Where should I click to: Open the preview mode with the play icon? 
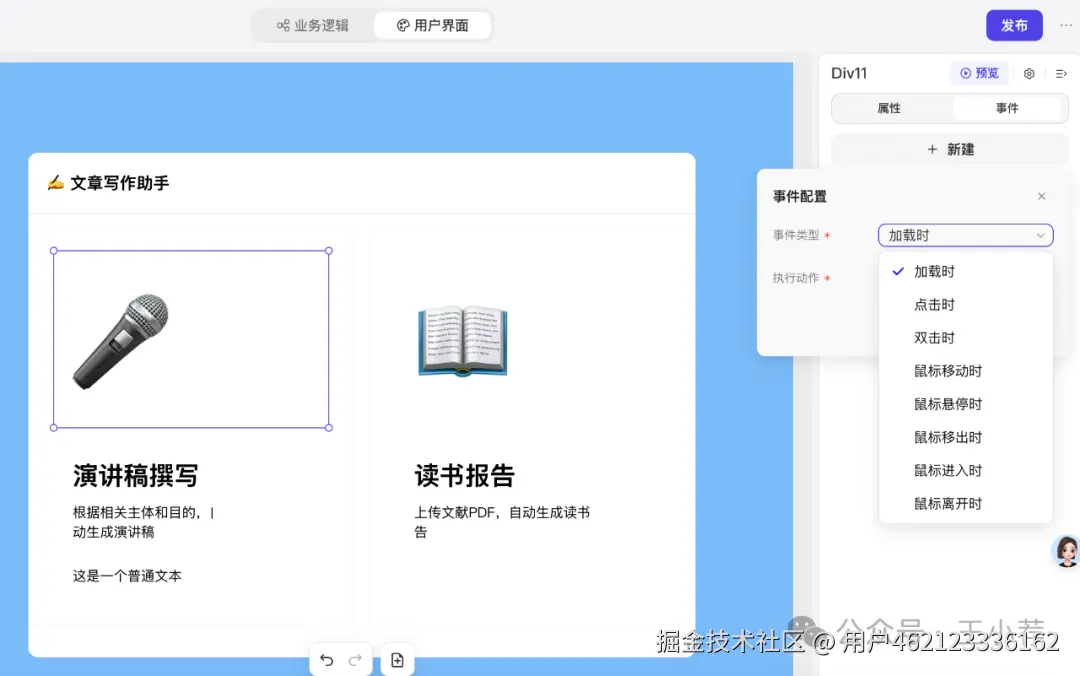point(978,72)
